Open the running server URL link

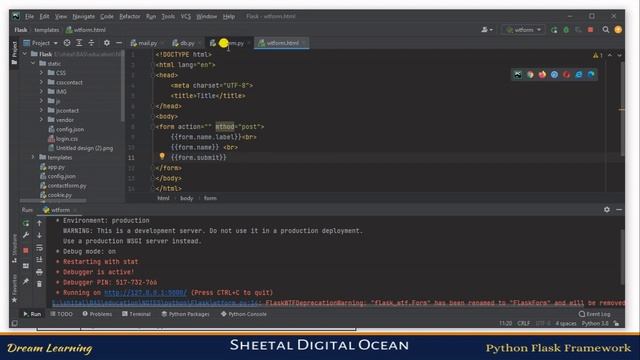145,293
